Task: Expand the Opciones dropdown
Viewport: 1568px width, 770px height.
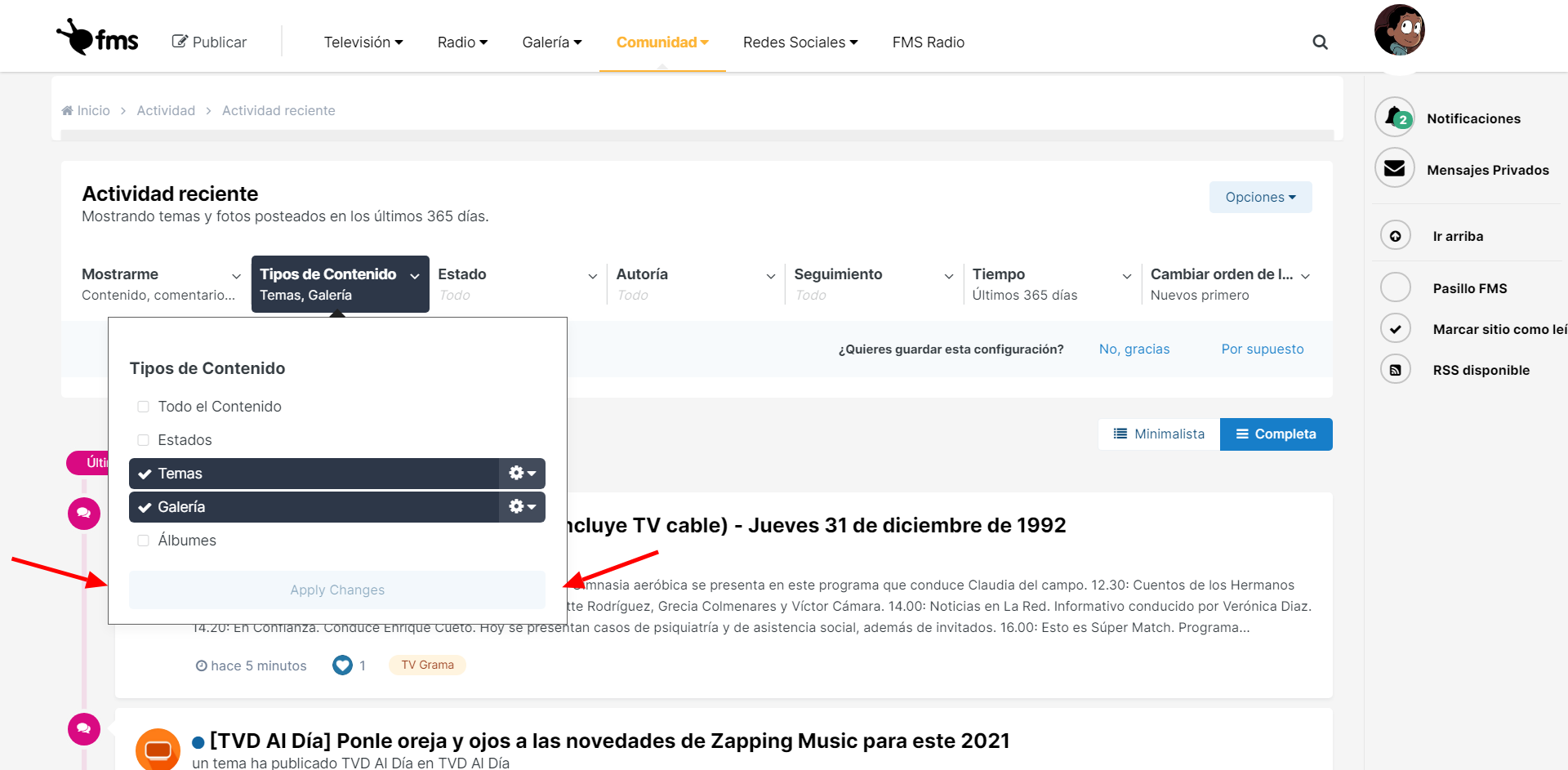Action: pos(1260,197)
